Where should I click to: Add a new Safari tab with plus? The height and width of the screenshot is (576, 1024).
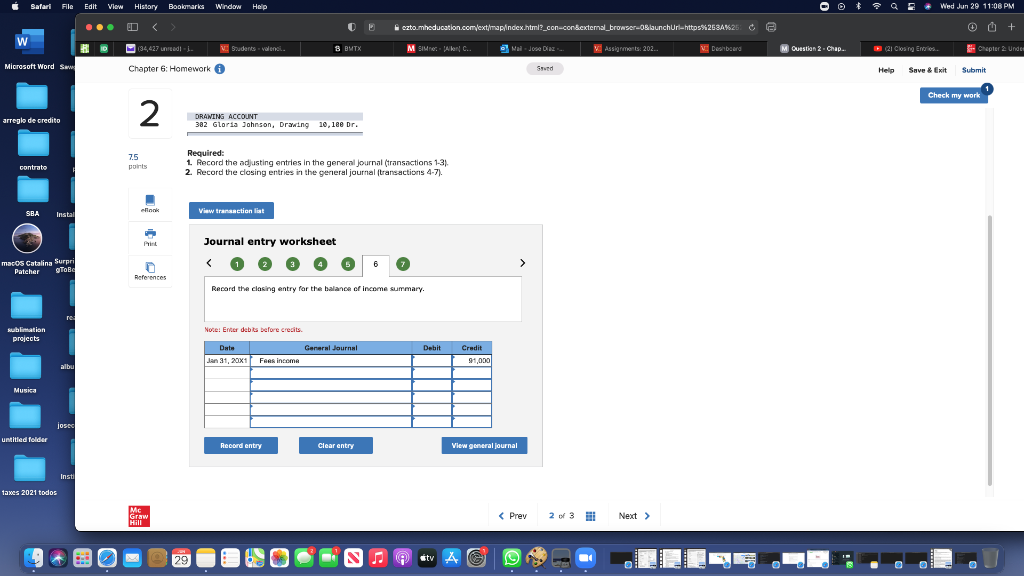tap(1012, 27)
